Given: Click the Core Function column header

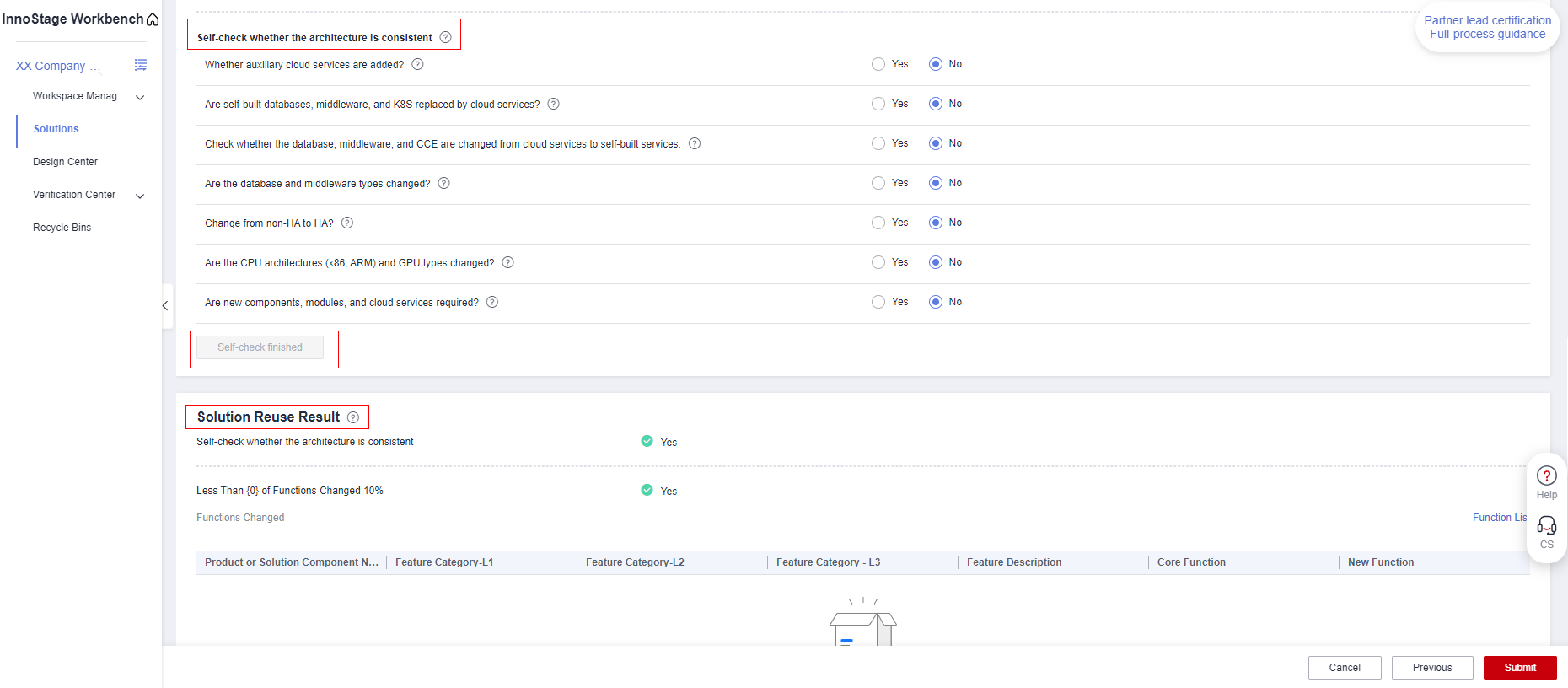Looking at the screenshot, I should [1191, 562].
